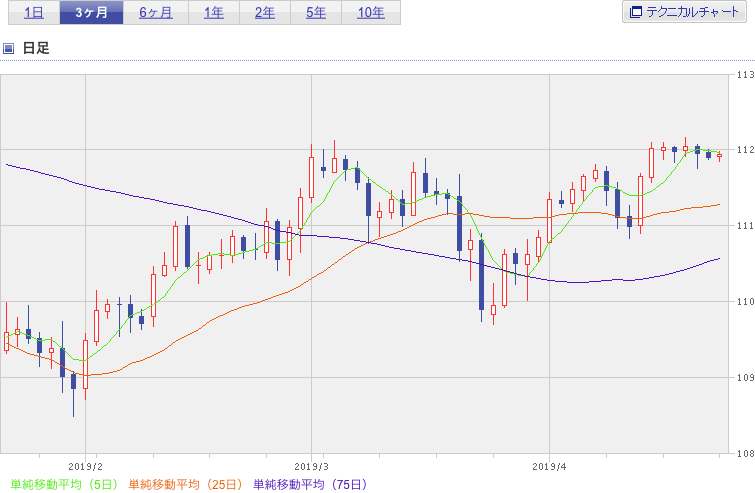The image size is (755, 493).
Task: Show the 1年 chart range
Action: coord(214,13)
